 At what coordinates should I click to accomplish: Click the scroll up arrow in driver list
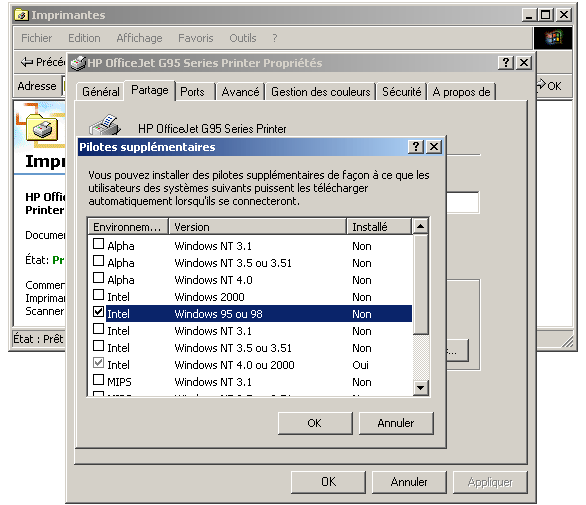click(420, 227)
